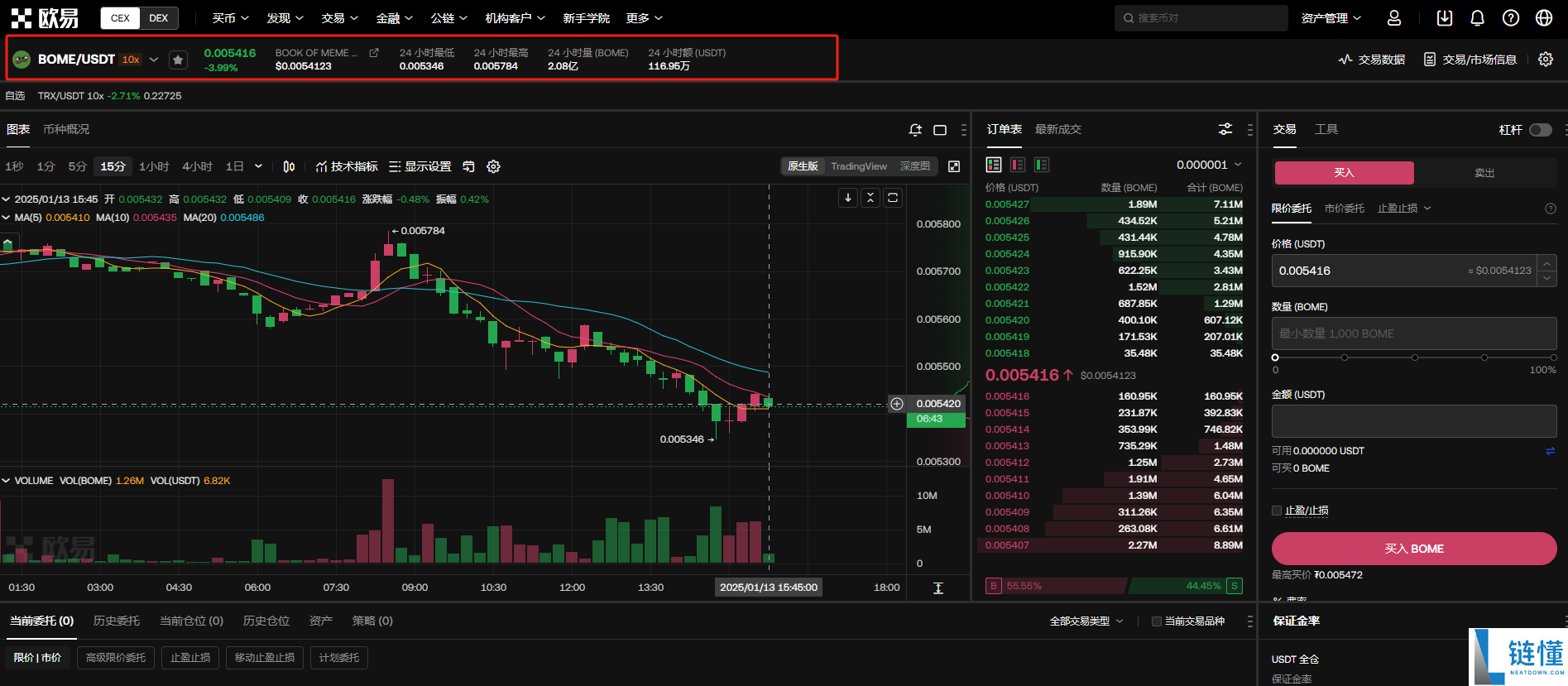Click the candlestick chart style icon
Viewport: 1568px width, 686px height.
(289, 166)
